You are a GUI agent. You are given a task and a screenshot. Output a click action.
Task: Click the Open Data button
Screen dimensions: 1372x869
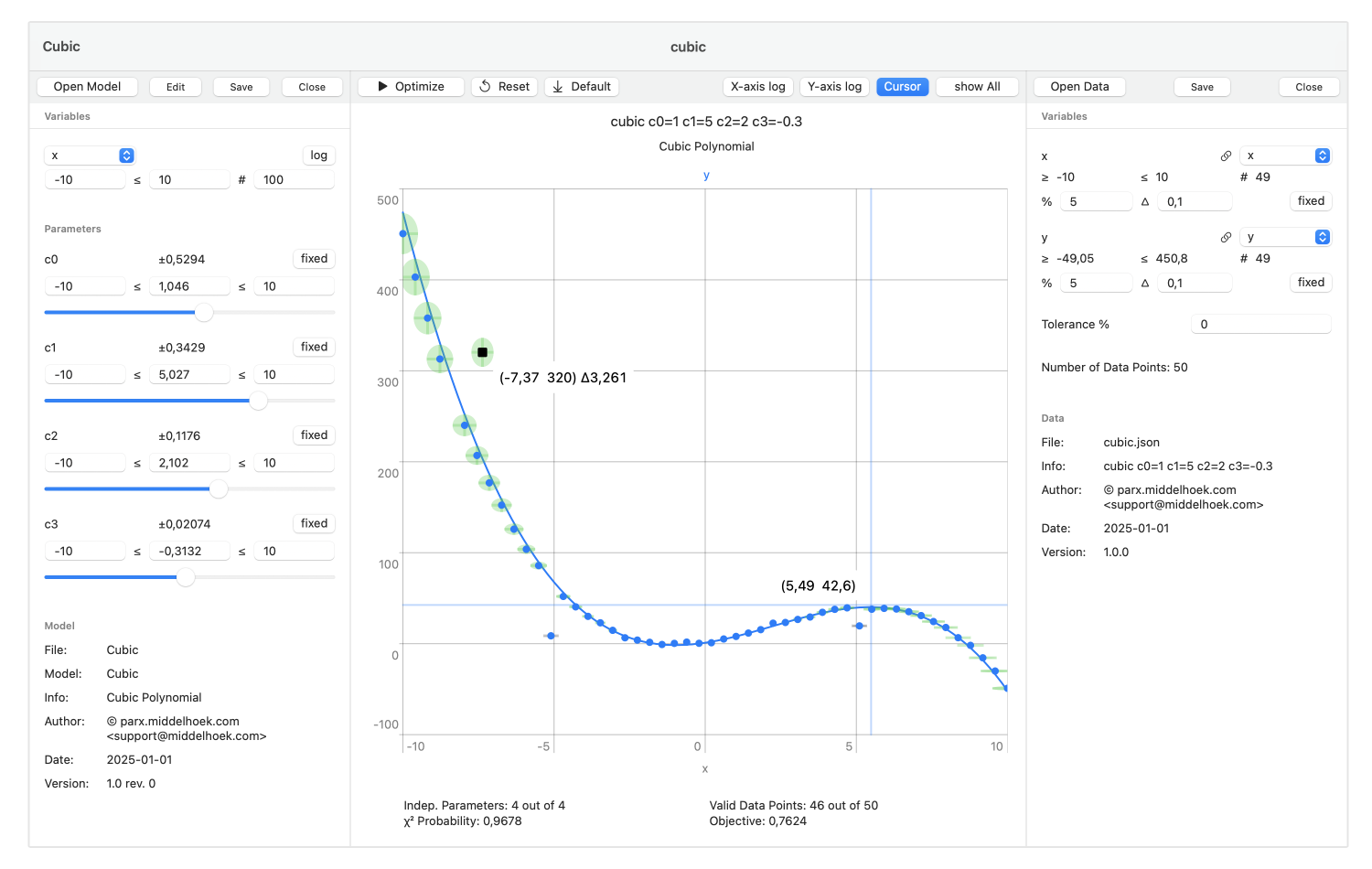click(x=1079, y=87)
